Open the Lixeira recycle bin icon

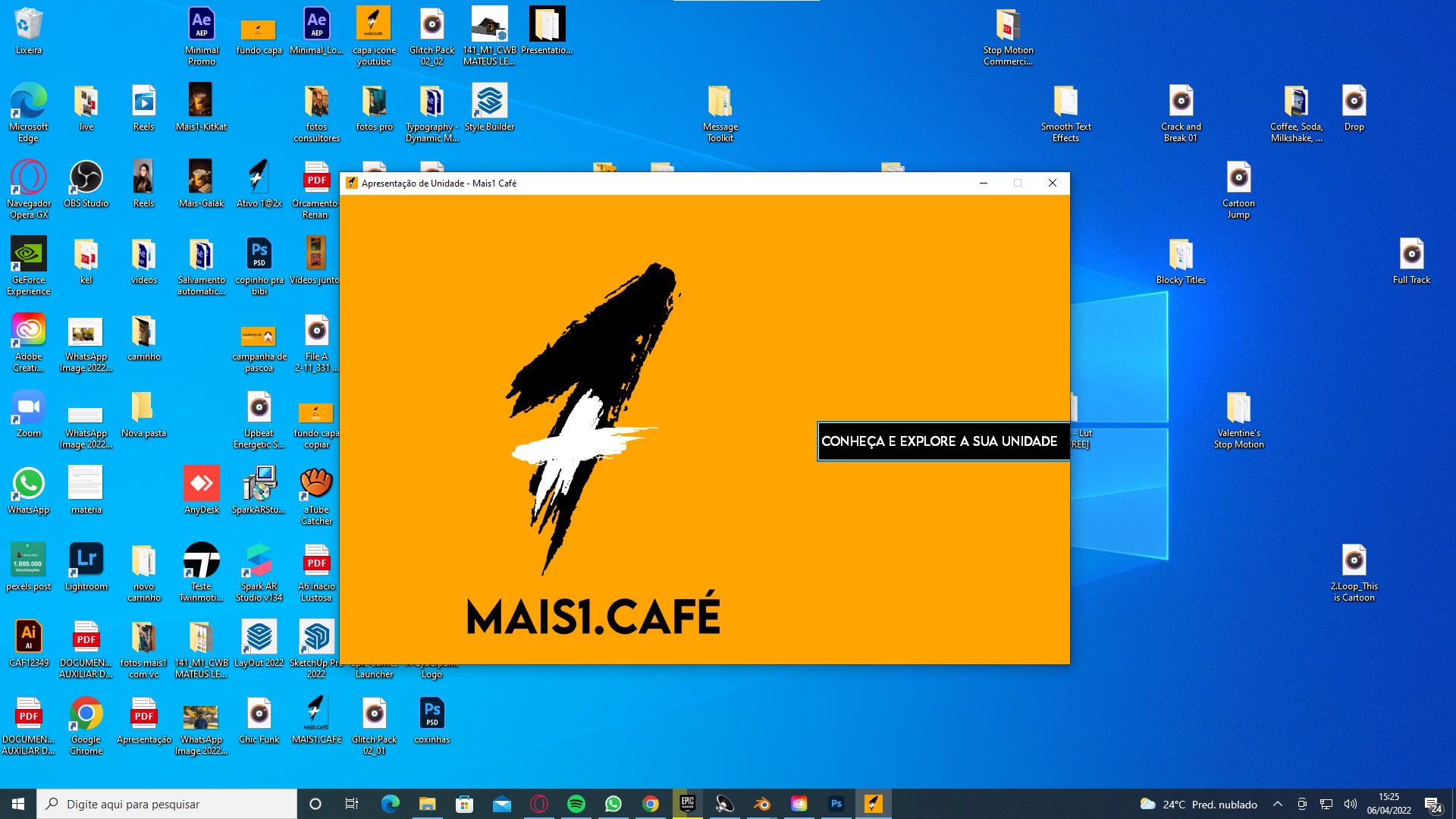29,32
